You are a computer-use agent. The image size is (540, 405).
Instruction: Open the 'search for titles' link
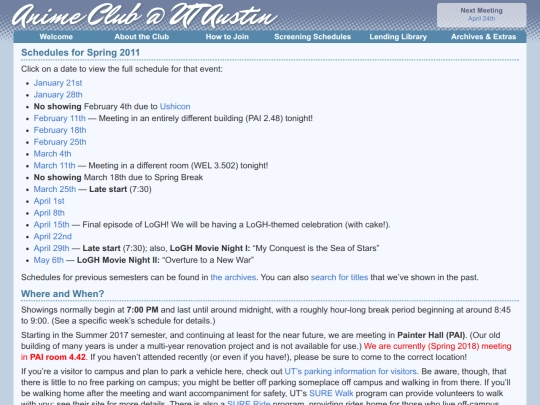pyautogui.click(x=339, y=277)
